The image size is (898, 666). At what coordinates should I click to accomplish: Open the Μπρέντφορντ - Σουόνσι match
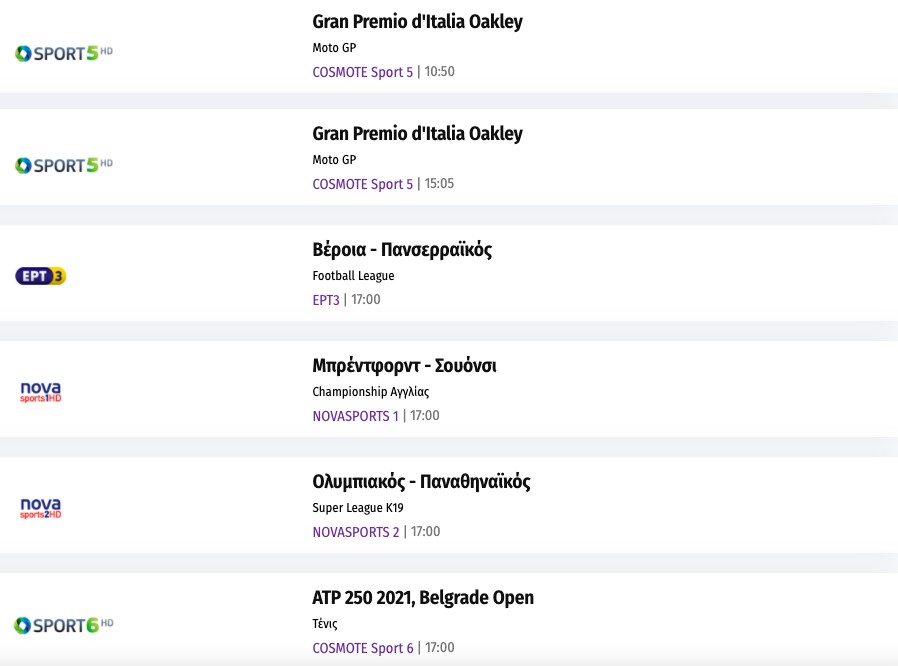click(404, 366)
